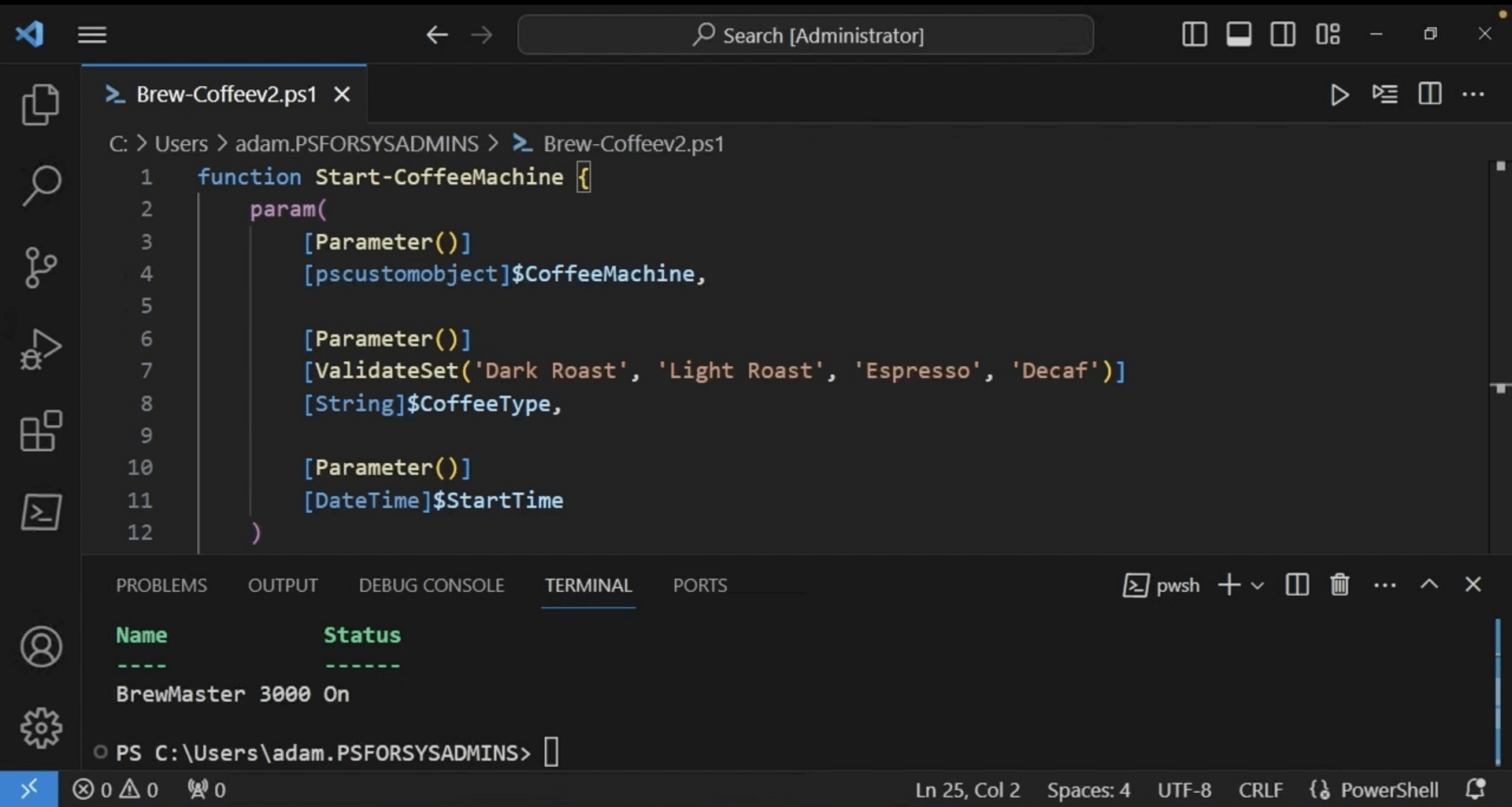Open Customize Layout icon
Image resolution: width=1512 pixels, height=807 pixels.
click(x=1328, y=35)
